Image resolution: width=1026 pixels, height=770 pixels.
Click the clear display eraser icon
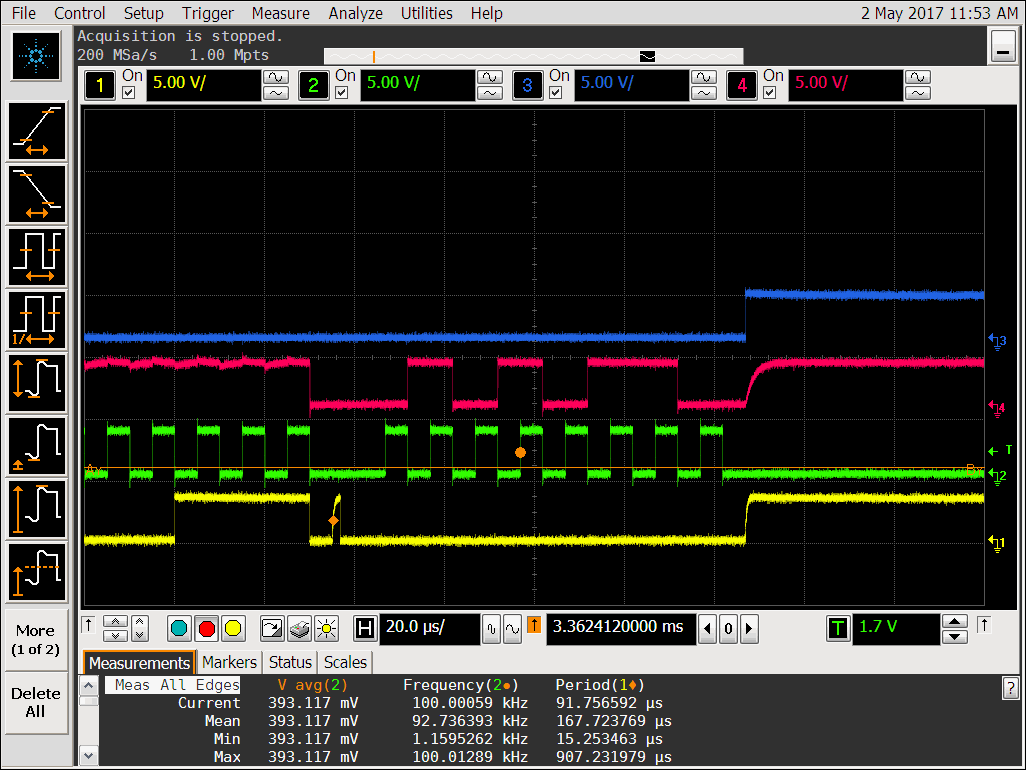pos(299,629)
